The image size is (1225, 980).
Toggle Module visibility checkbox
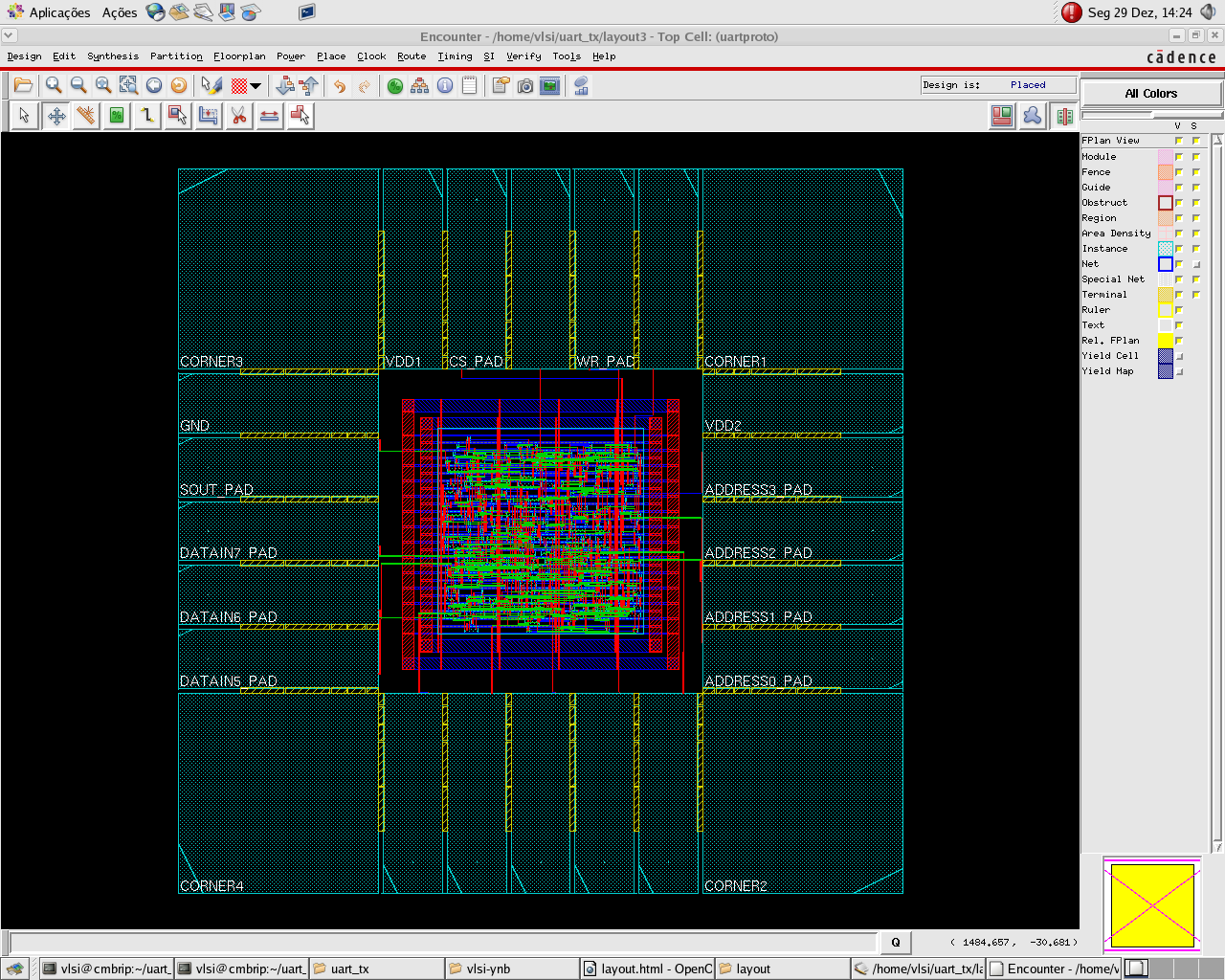[x=1179, y=157]
